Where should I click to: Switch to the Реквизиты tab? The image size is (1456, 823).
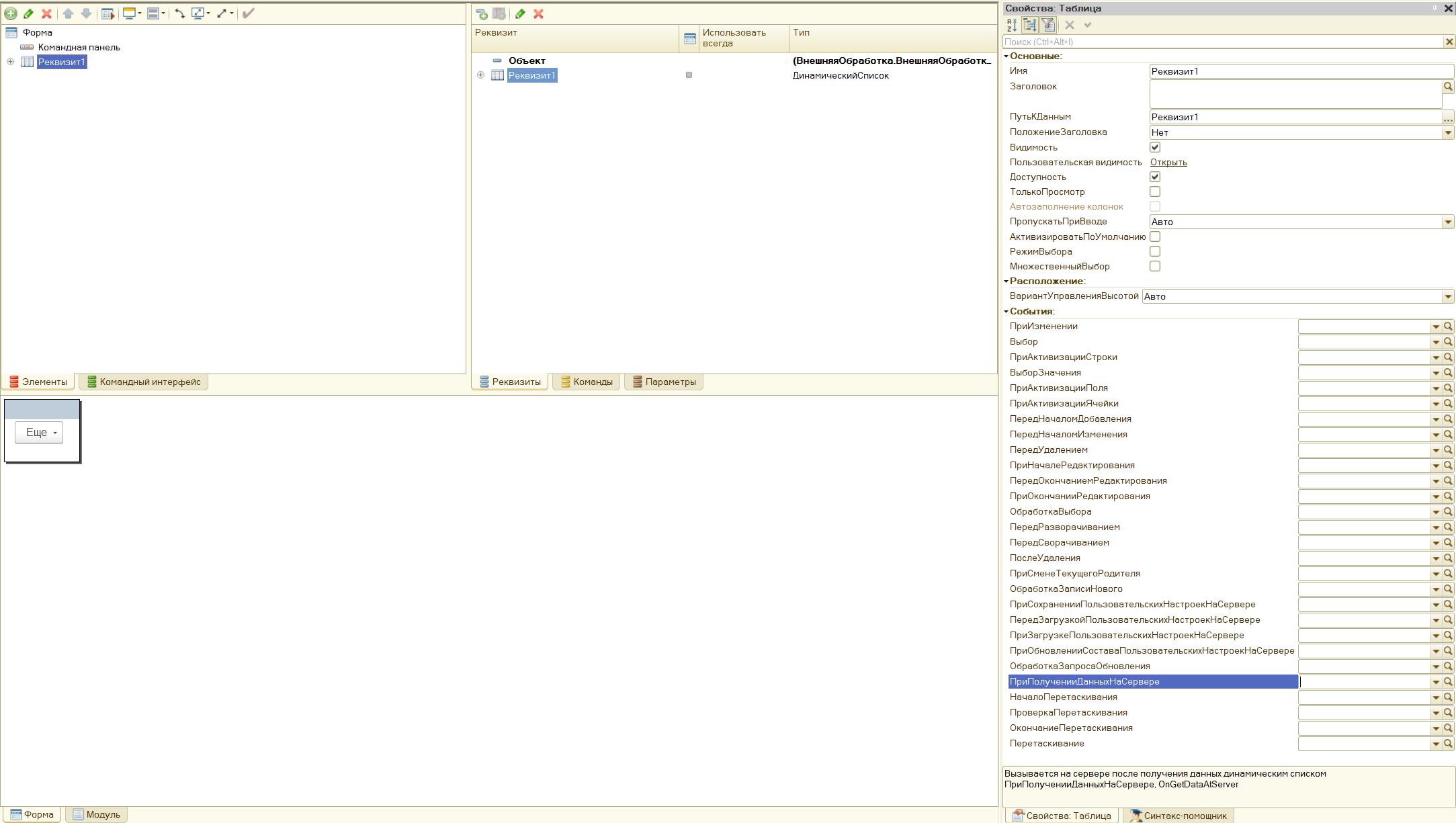coord(510,382)
